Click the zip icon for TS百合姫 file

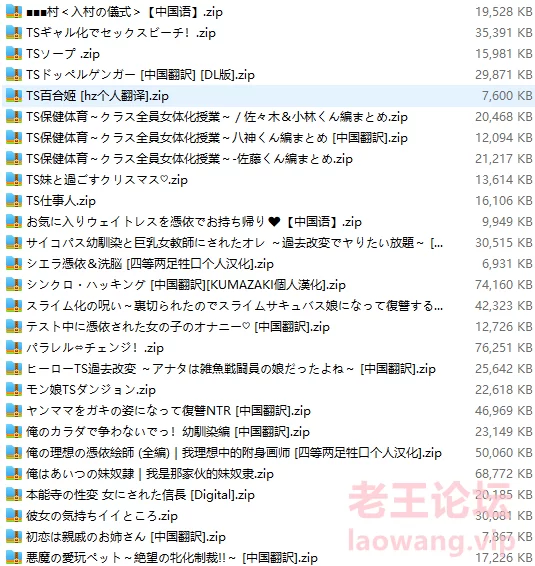tap(14, 96)
